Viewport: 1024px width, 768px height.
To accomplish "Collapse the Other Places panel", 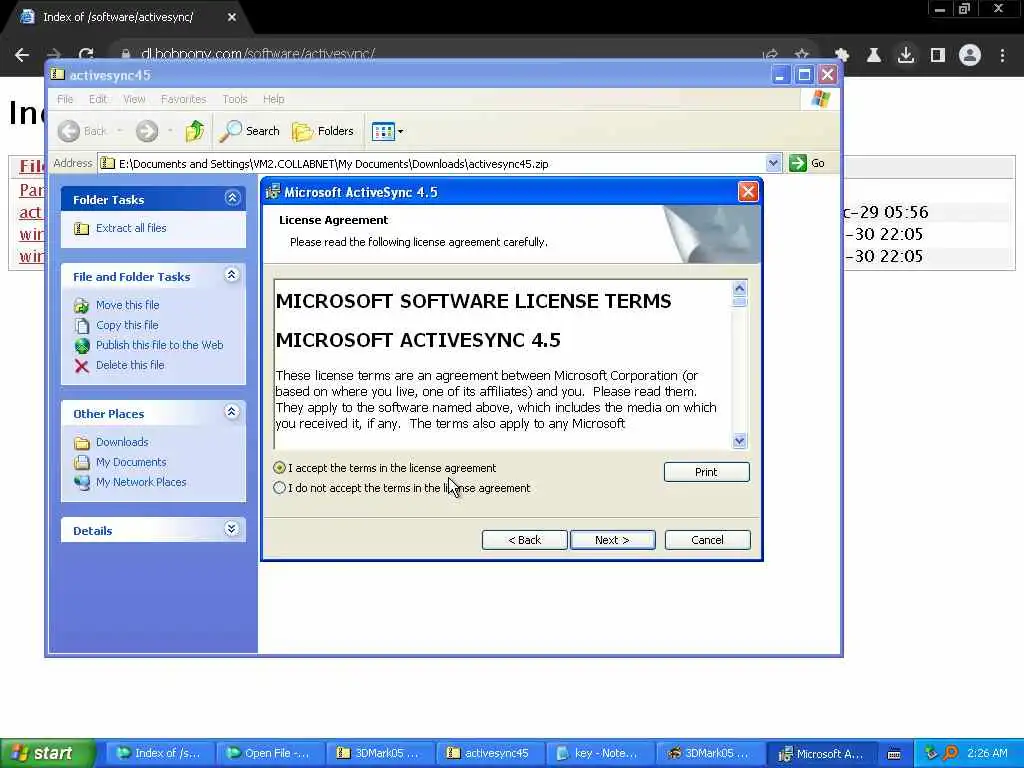I will pos(232,412).
